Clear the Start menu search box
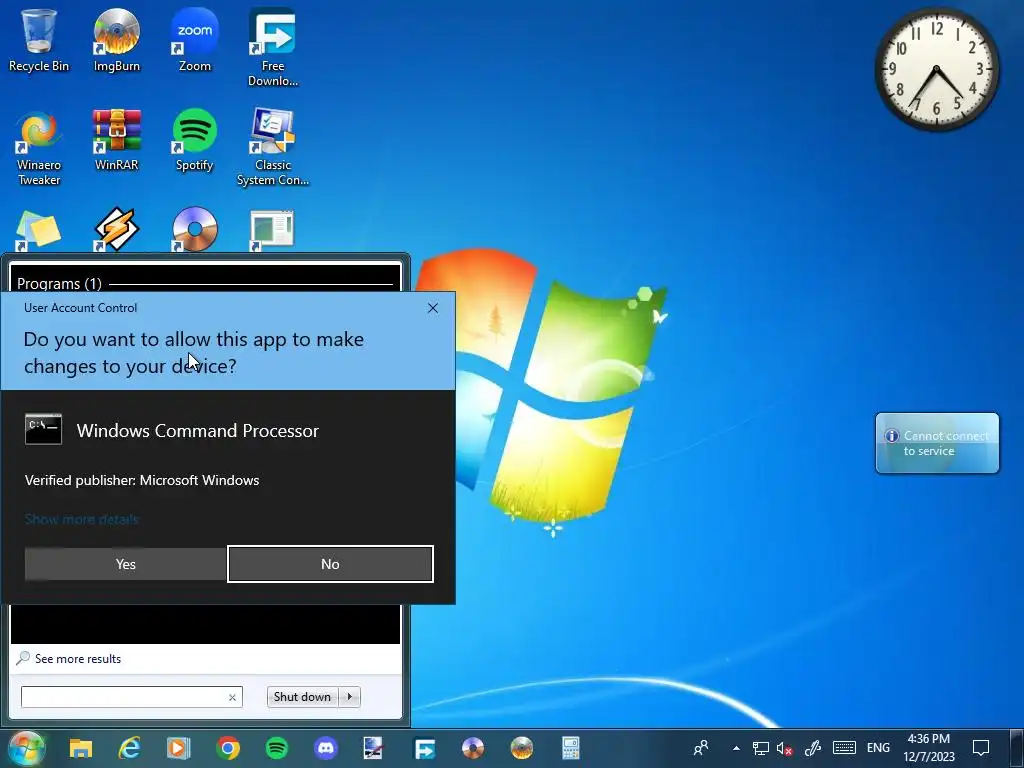Screen dimensions: 1024x768 pyautogui.click(x=232, y=697)
